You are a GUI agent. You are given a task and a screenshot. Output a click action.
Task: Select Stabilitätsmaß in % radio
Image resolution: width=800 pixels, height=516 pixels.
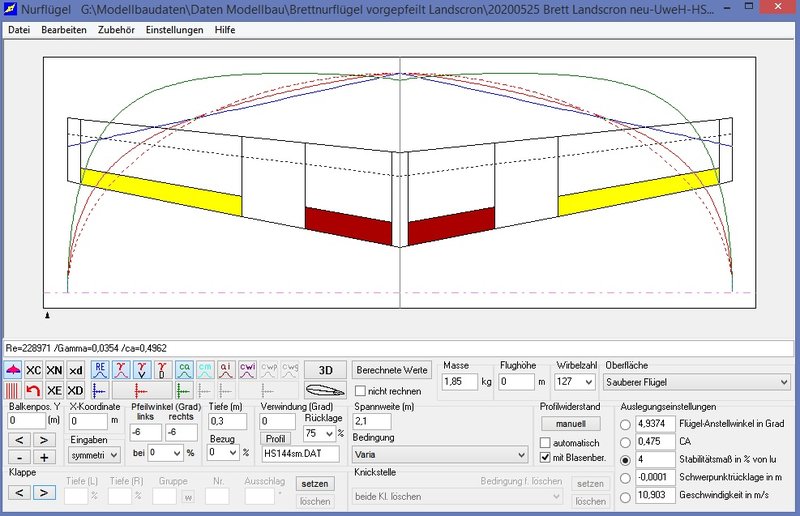click(x=625, y=460)
